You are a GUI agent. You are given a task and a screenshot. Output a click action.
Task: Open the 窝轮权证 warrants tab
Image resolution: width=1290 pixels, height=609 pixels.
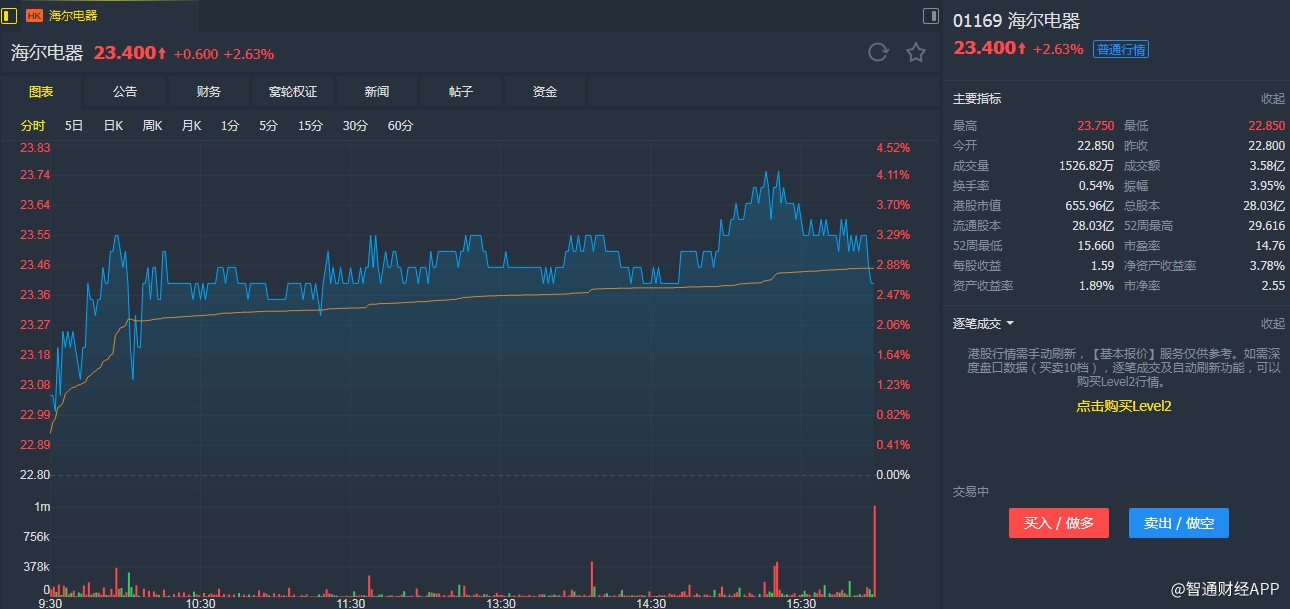coord(293,92)
